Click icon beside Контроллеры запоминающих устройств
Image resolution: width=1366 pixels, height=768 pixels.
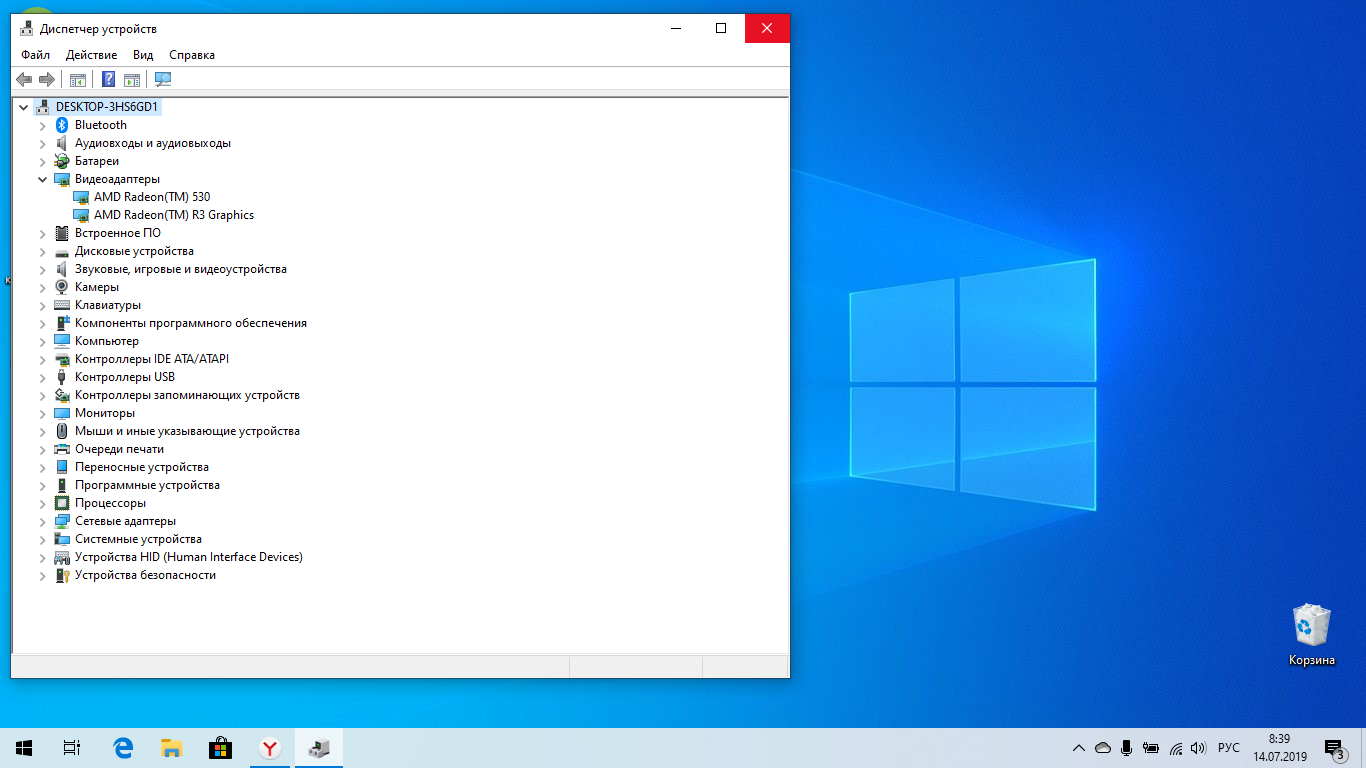pos(62,395)
